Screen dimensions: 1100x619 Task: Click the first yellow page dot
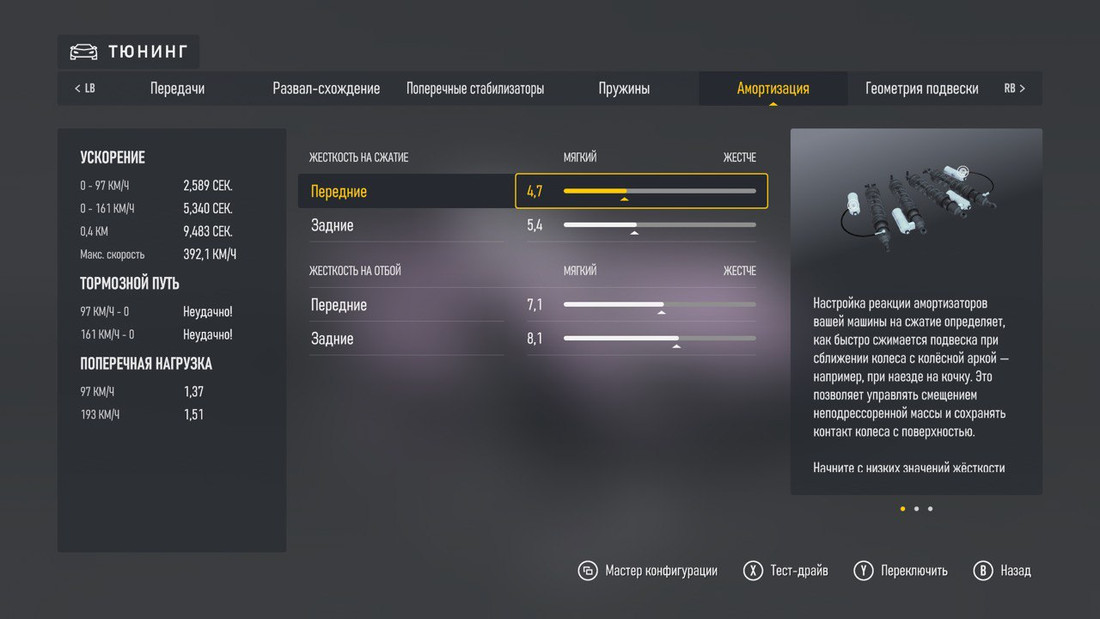coord(903,509)
